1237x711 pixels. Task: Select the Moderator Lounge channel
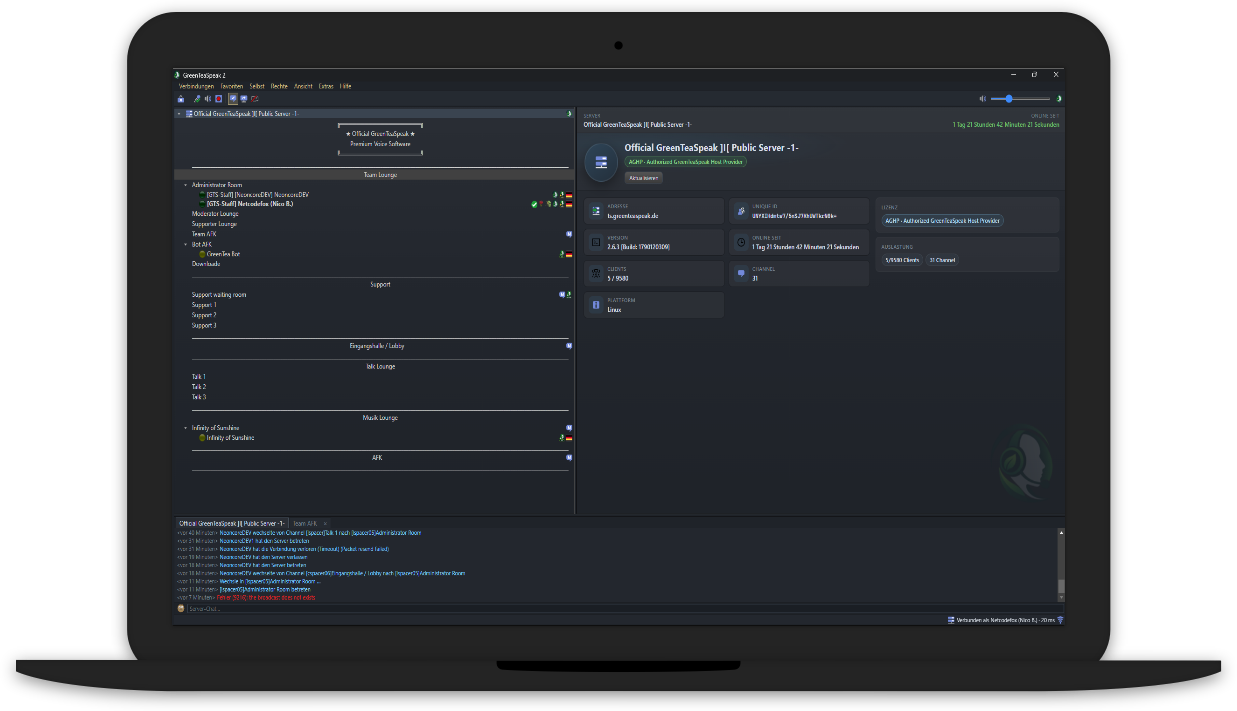click(215, 214)
